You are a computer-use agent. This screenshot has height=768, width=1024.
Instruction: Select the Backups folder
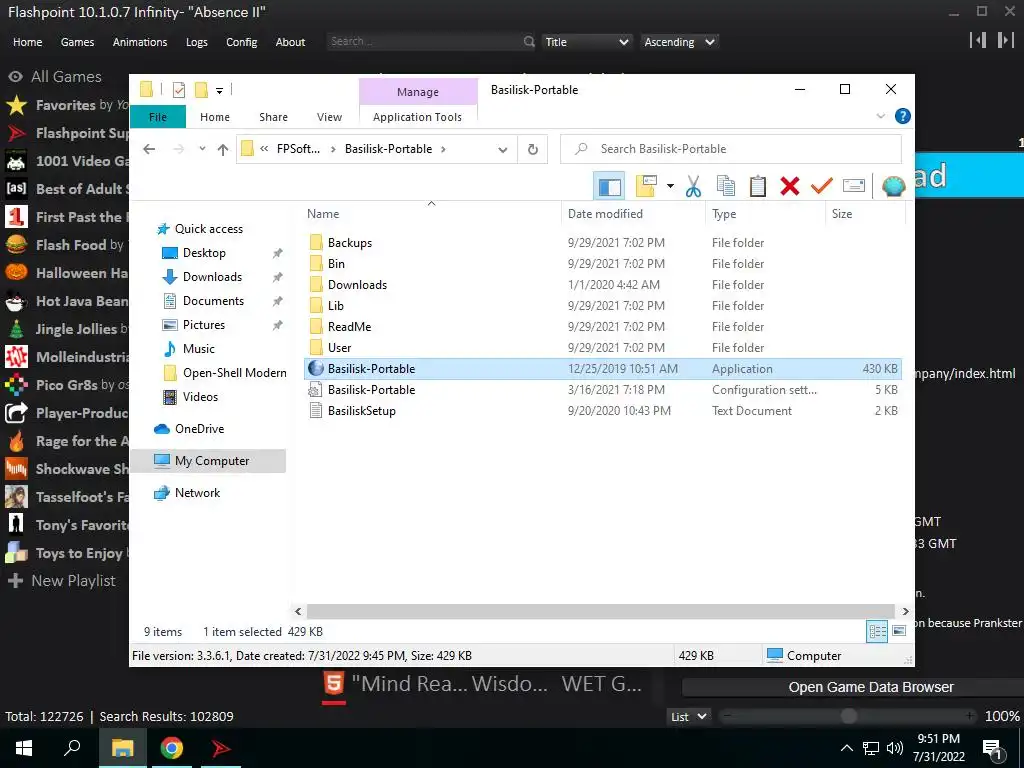coord(349,243)
